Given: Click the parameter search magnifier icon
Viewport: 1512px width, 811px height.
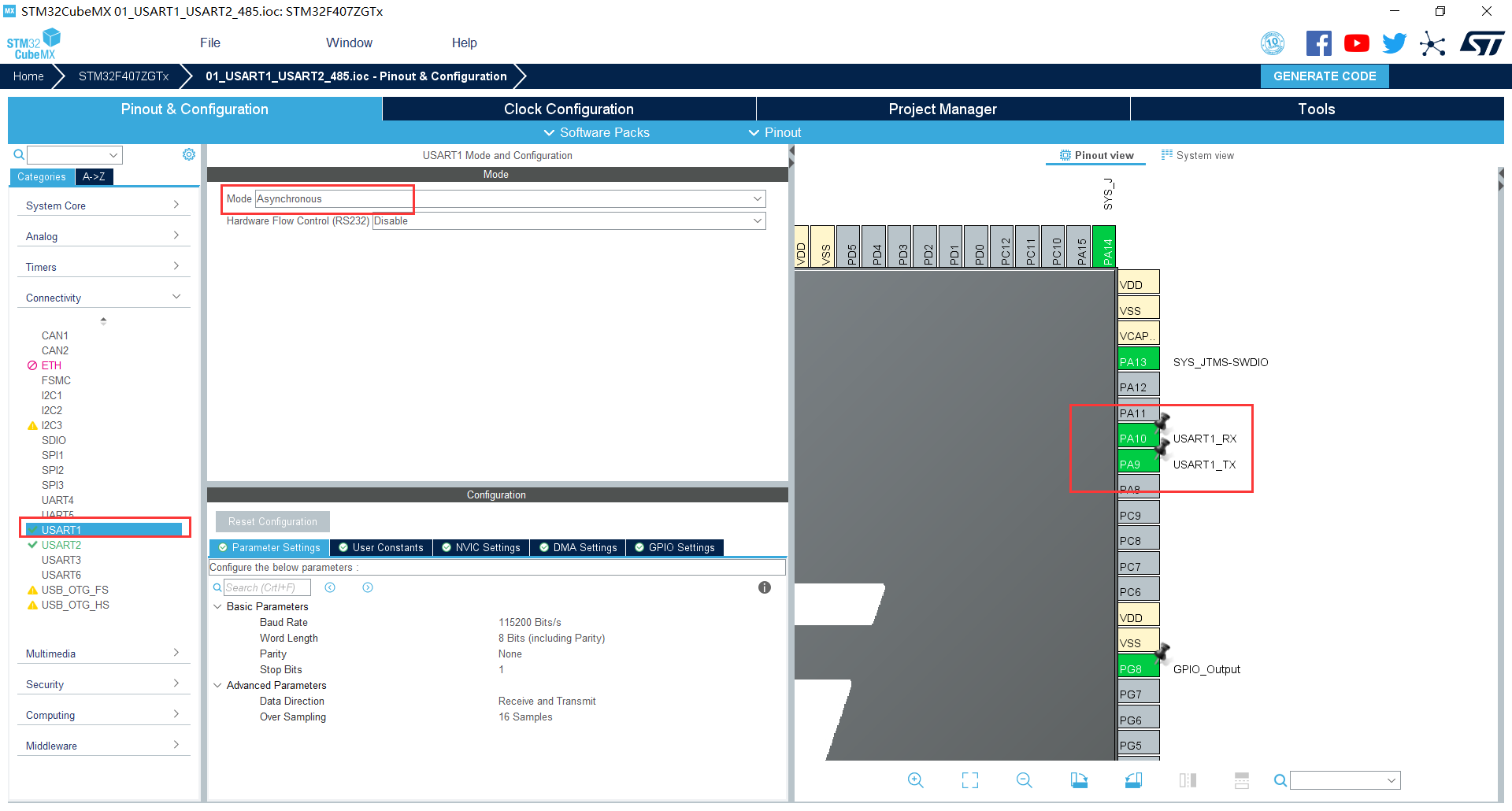Looking at the screenshot, I should point(217,587).
